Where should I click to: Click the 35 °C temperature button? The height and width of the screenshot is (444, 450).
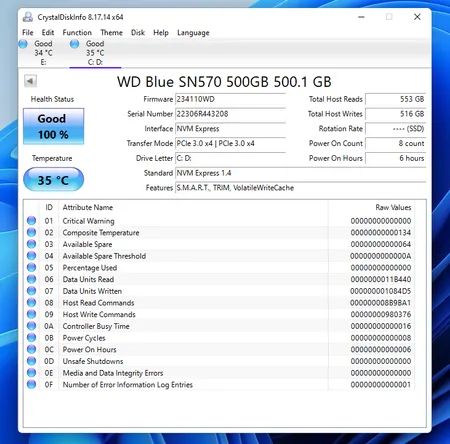[x=53, y=180]
